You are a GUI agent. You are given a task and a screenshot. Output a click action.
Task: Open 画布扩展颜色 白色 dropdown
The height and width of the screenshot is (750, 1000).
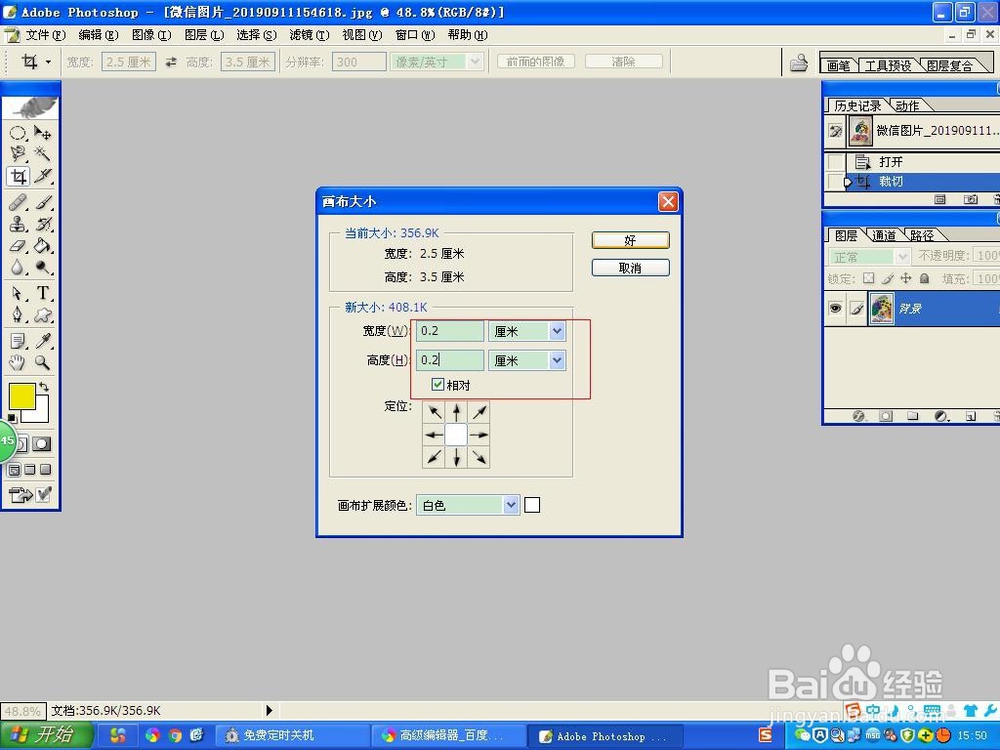511,505
